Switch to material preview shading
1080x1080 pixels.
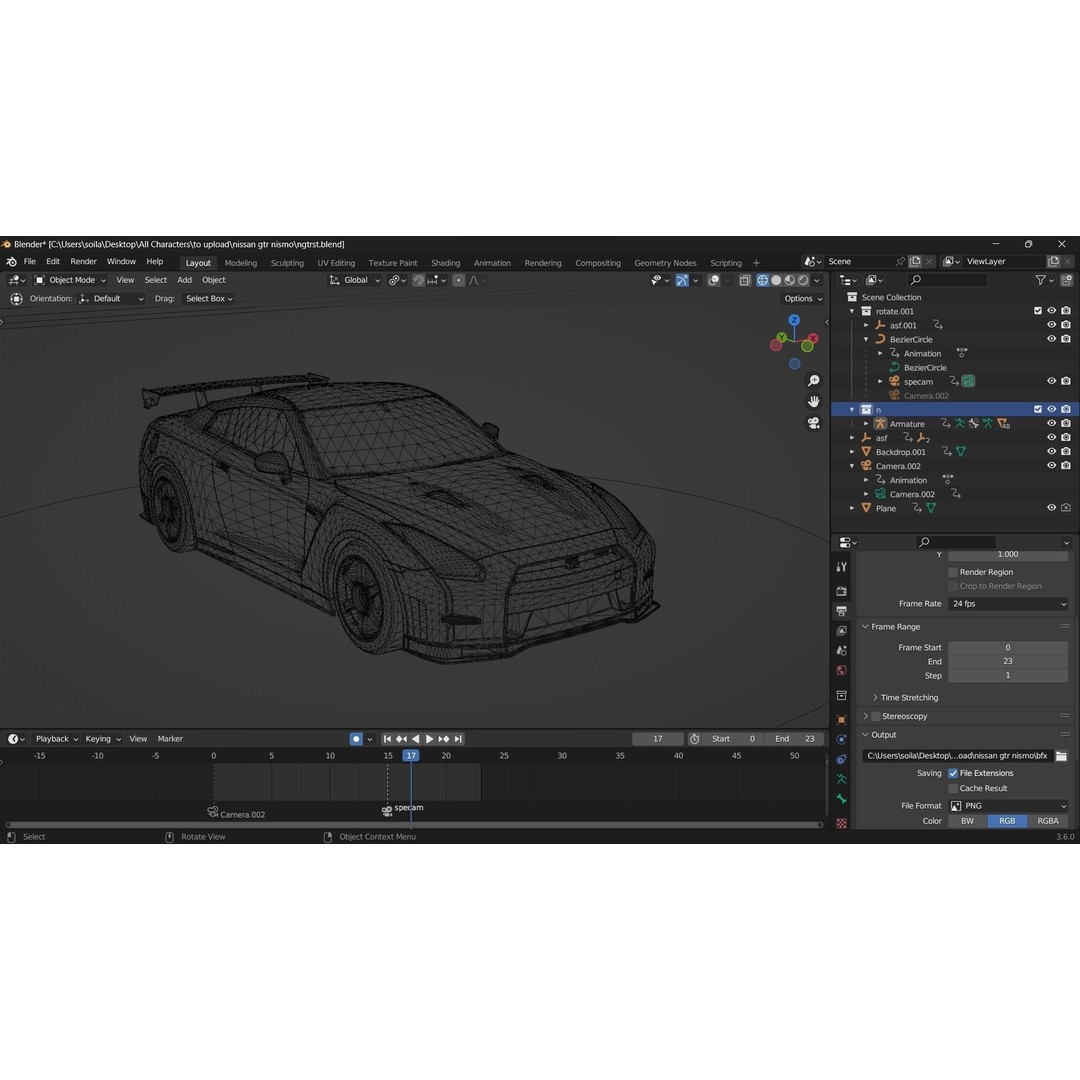pos(790,280)
